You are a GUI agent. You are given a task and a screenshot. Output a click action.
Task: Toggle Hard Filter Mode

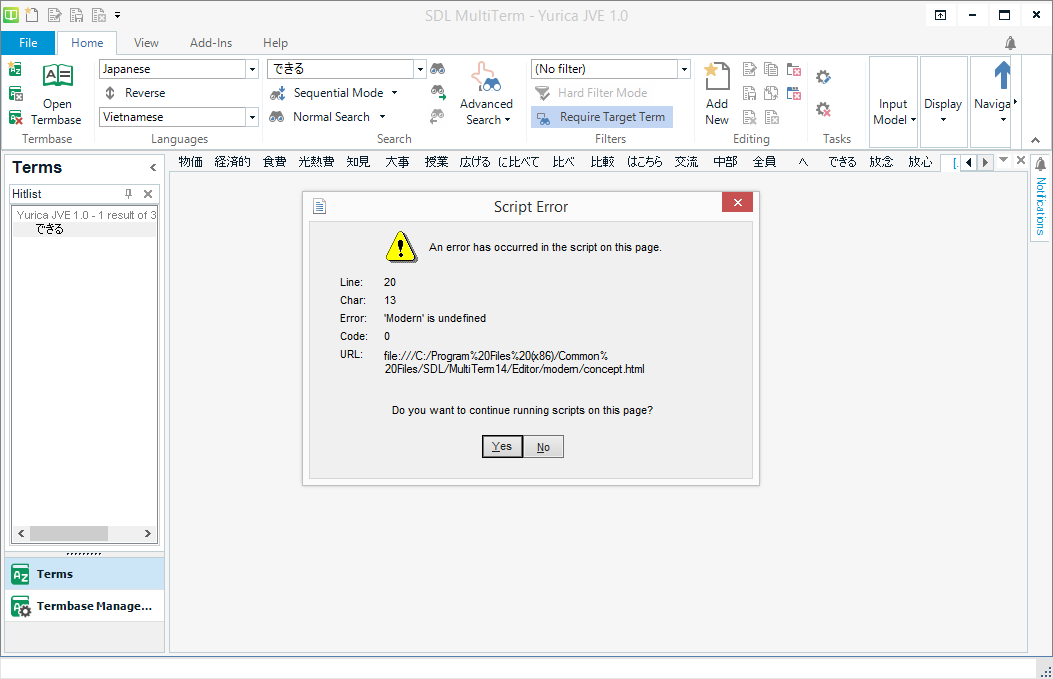click(591, 93)
